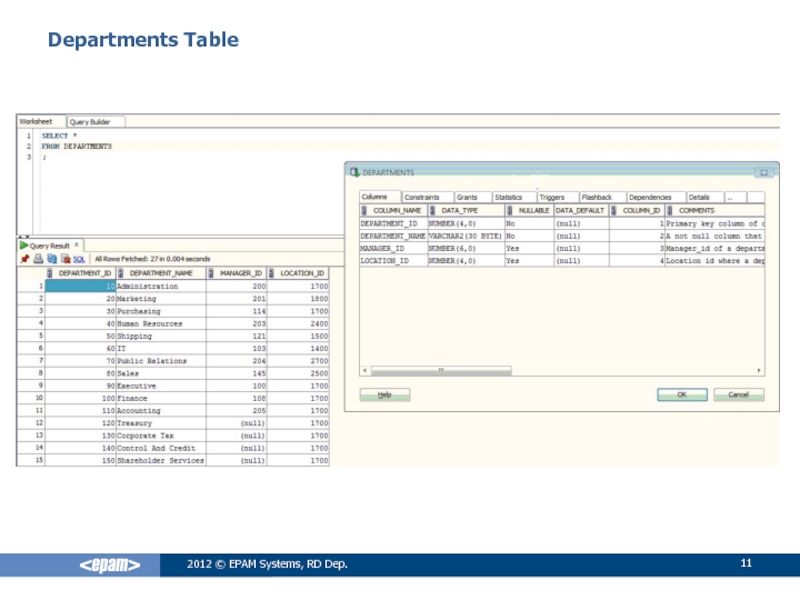
Task: Click the horizontal scrollbar in Columns grid
Action: tap(440, 371)
